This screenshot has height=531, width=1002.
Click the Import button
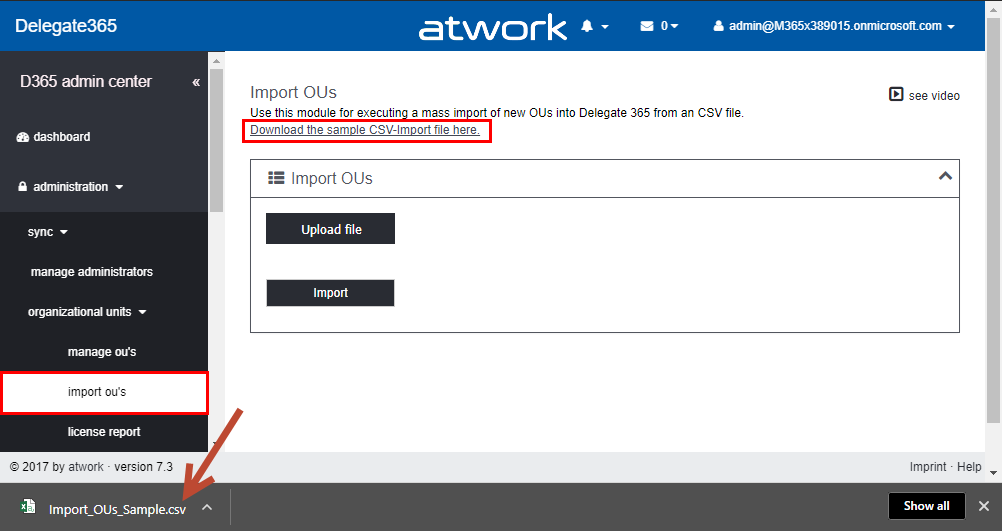(330, 293)
